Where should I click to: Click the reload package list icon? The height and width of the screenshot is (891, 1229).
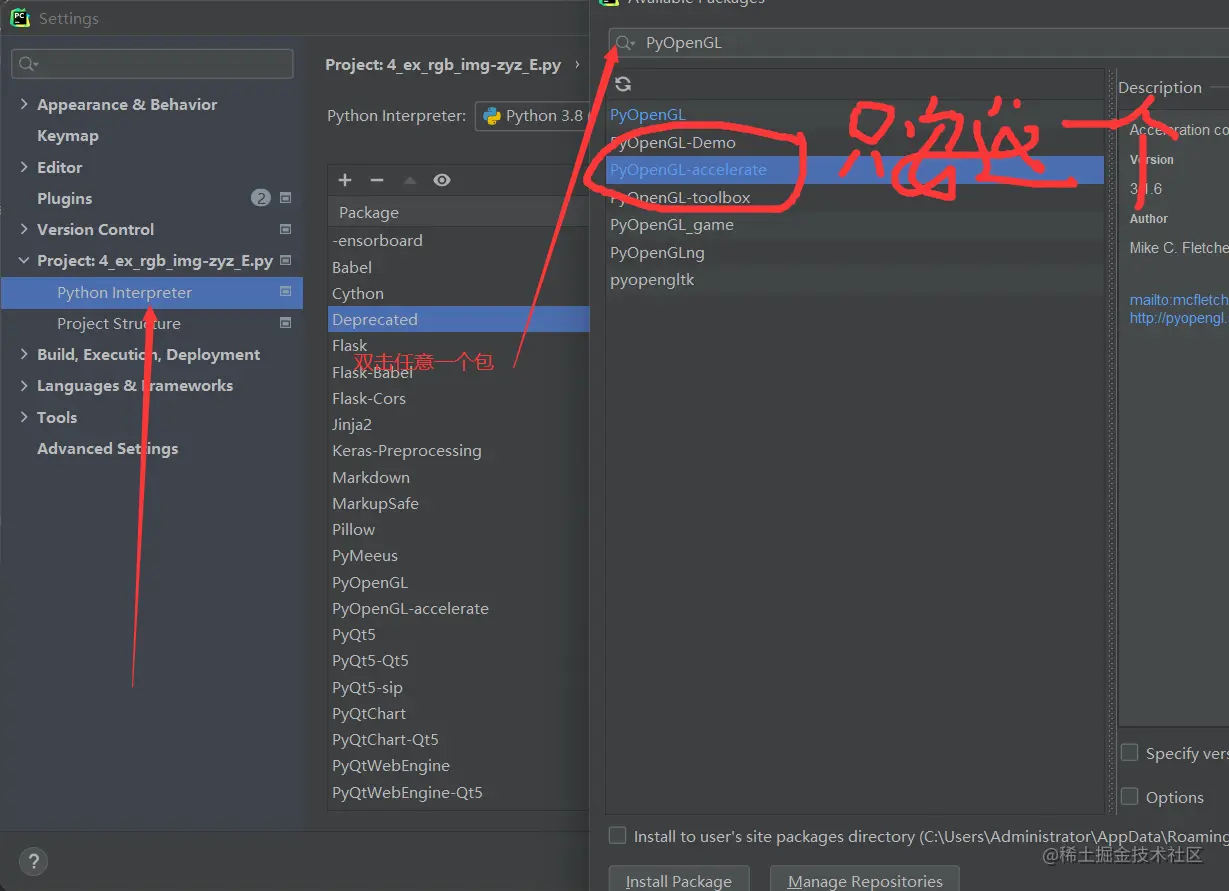point(623,84)
